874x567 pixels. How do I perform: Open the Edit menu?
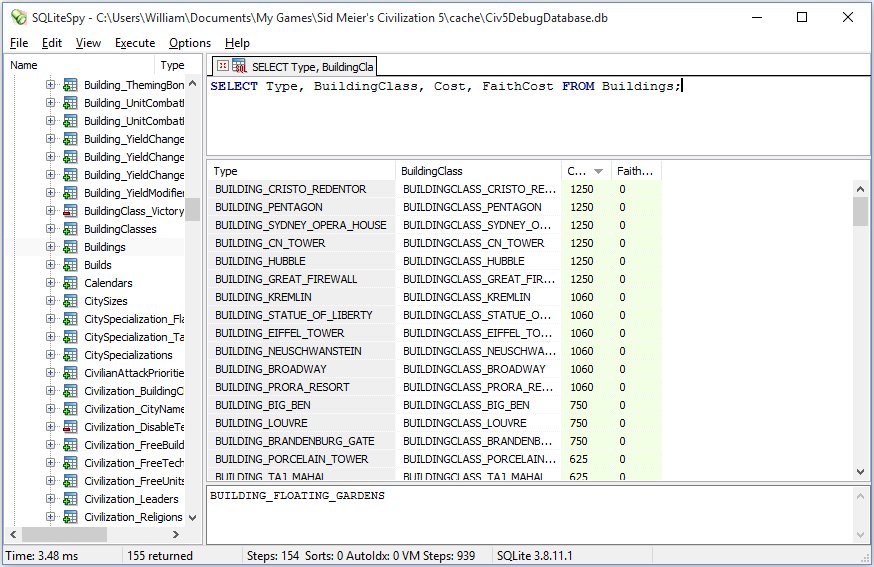(52, 43)
